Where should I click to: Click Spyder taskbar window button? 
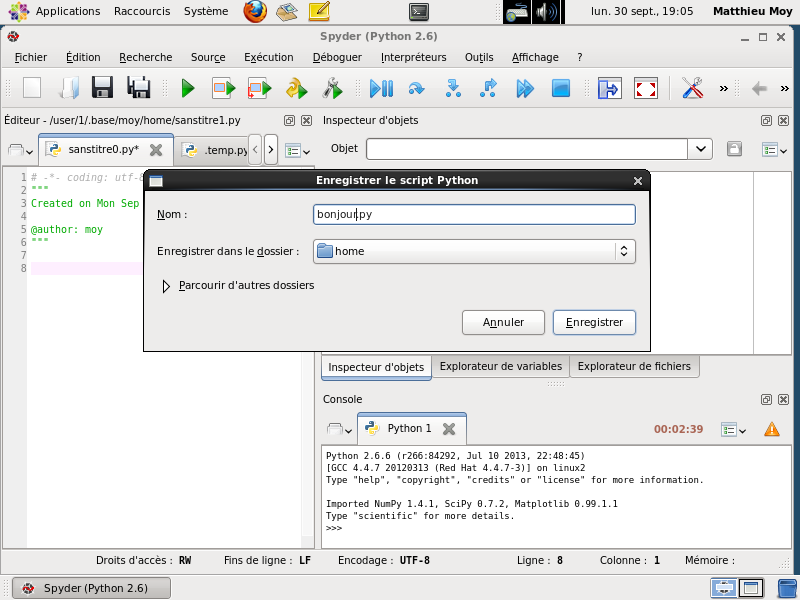[x=91, y=588]
